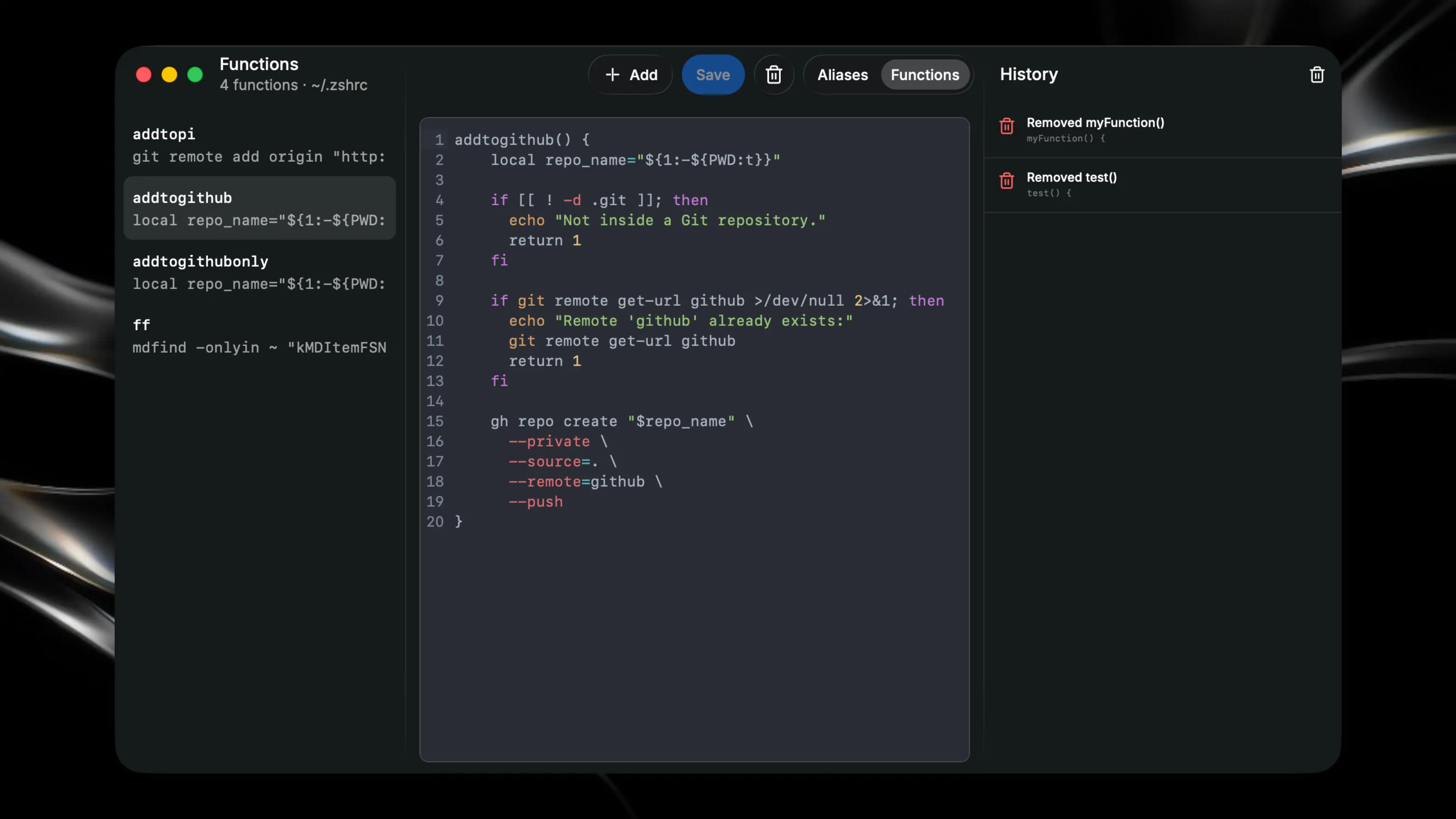Screen dimensions: 1456x819
Task: Open the addtogithubonly function entry
Action: (259, 273)
